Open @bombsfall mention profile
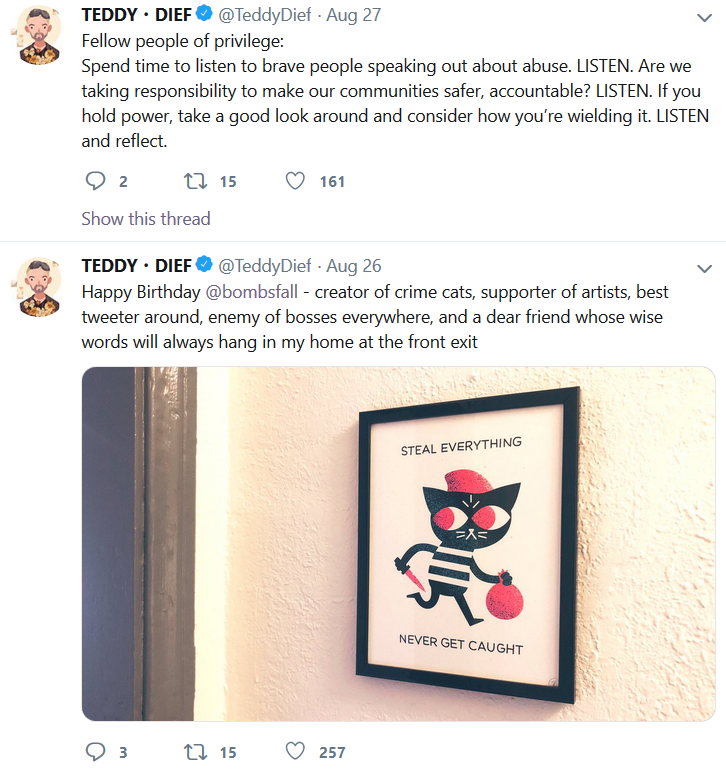The image size is (726, 771). pos(251,292)
